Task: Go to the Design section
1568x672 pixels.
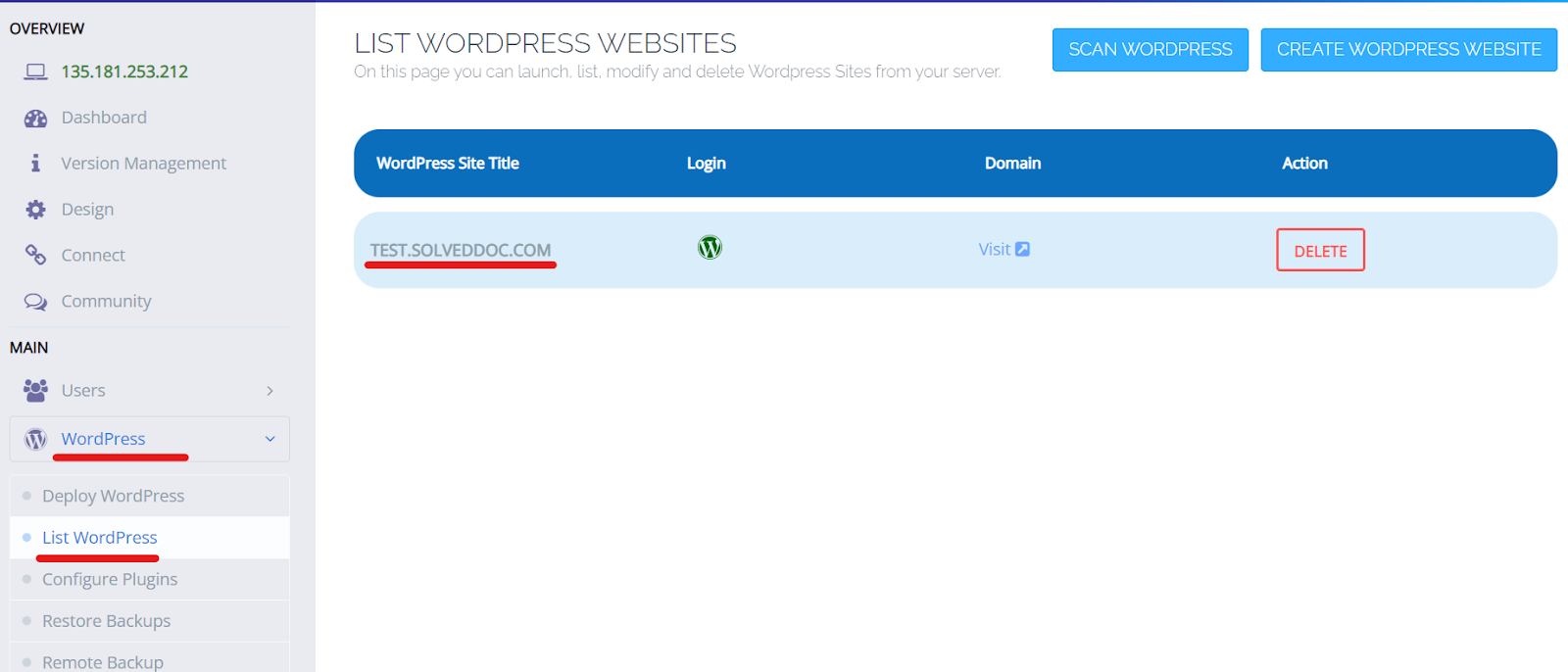Action: click(87, 210)
